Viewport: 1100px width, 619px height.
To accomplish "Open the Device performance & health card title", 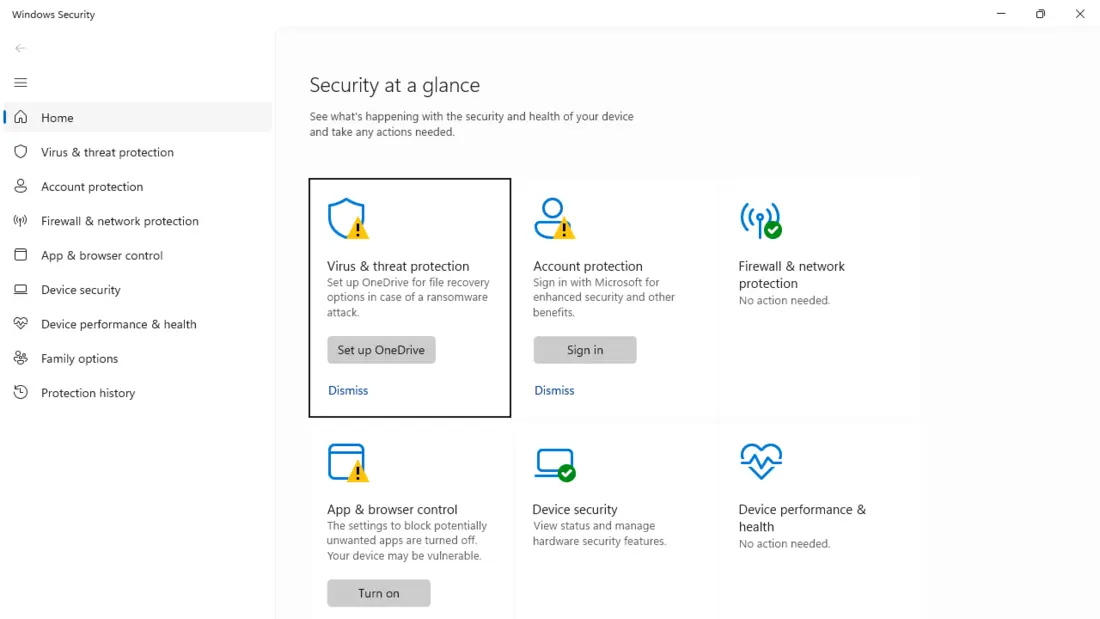I will [x=802, y=517].
